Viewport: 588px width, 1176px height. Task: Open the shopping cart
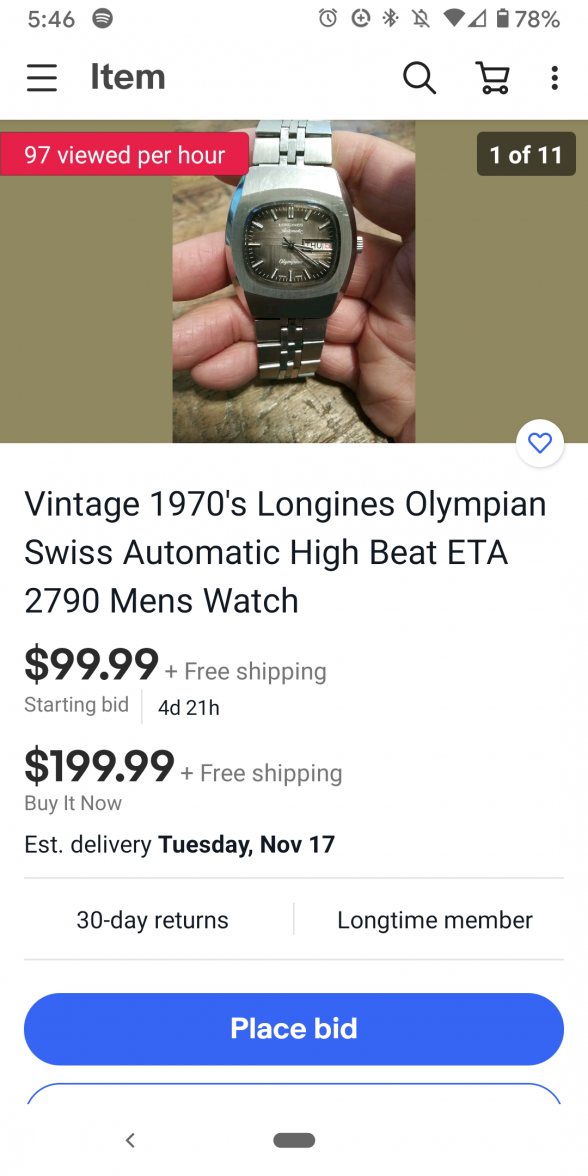click(x=493, y=77)
